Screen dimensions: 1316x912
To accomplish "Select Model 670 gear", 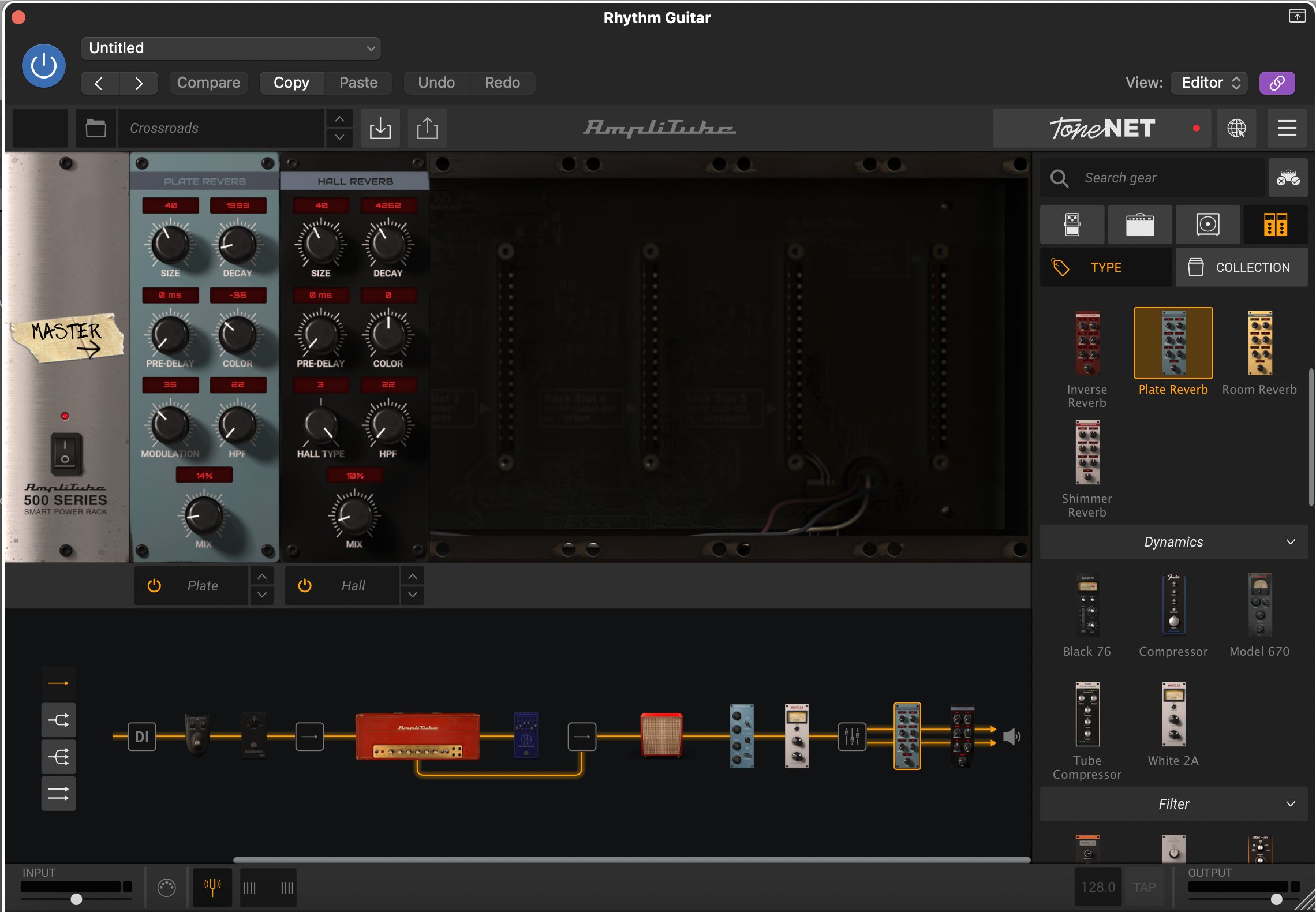I will pos(1259,605).
